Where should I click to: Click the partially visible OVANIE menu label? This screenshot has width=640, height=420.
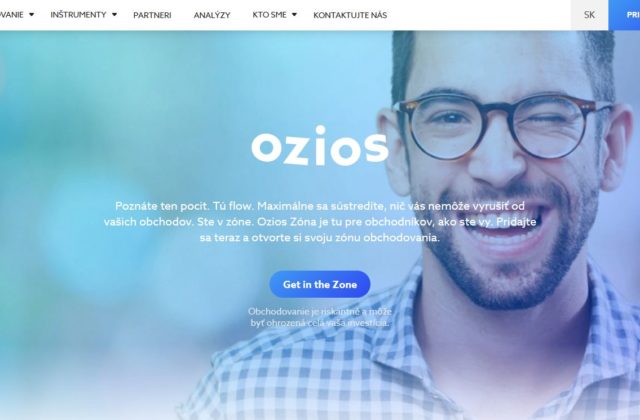(12, 15)
